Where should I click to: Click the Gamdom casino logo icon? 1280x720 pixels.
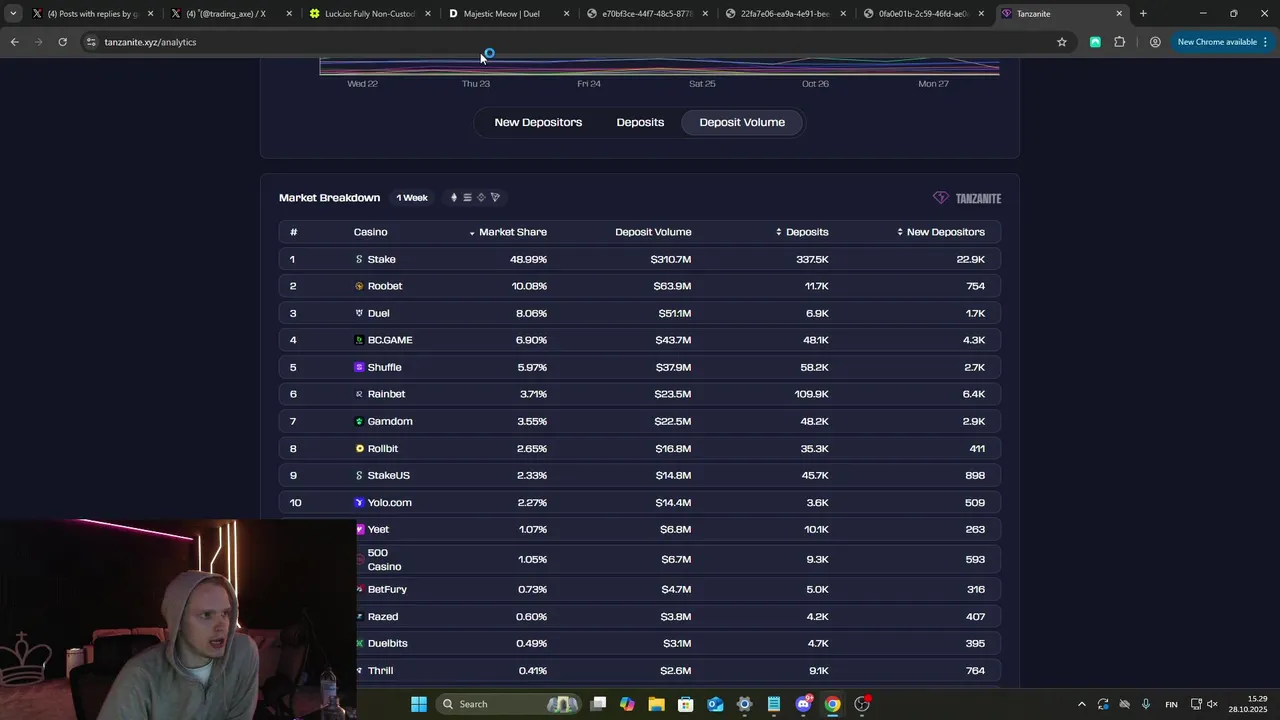pos(359,421)
